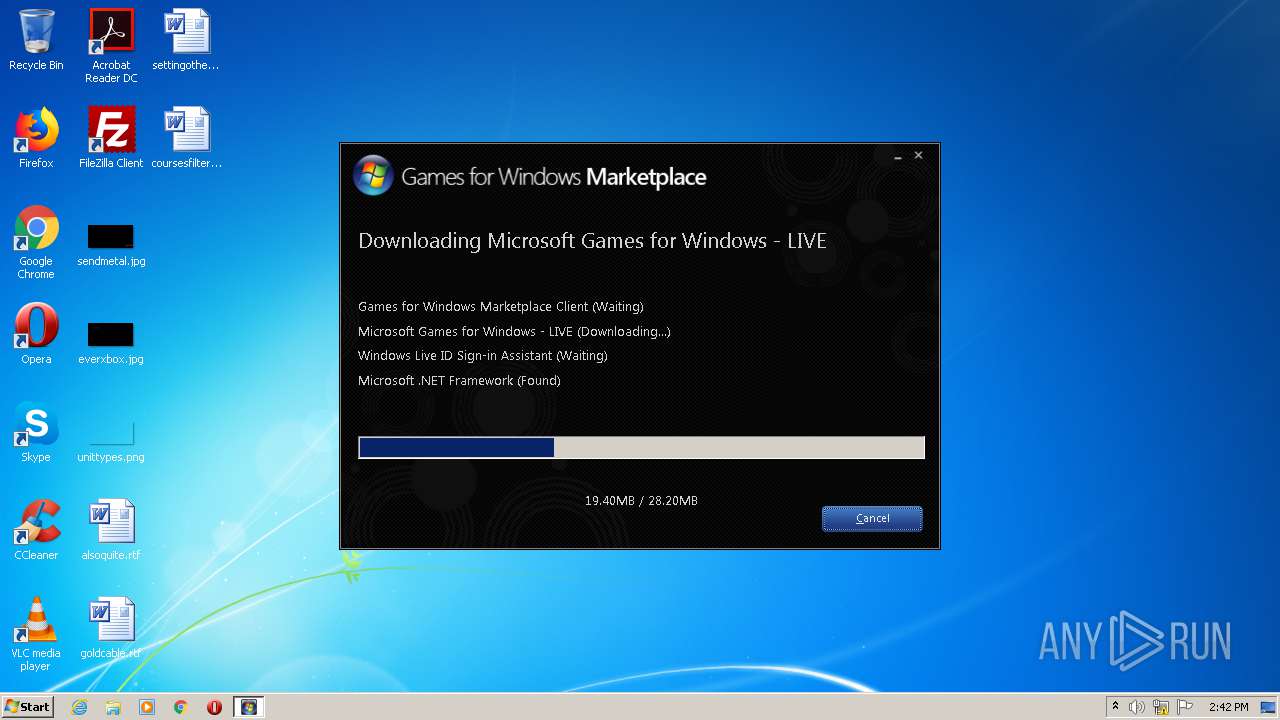1280x720 pixels.
Task: Cancel the Games for Windows download
Action: (x=872, y=518)
